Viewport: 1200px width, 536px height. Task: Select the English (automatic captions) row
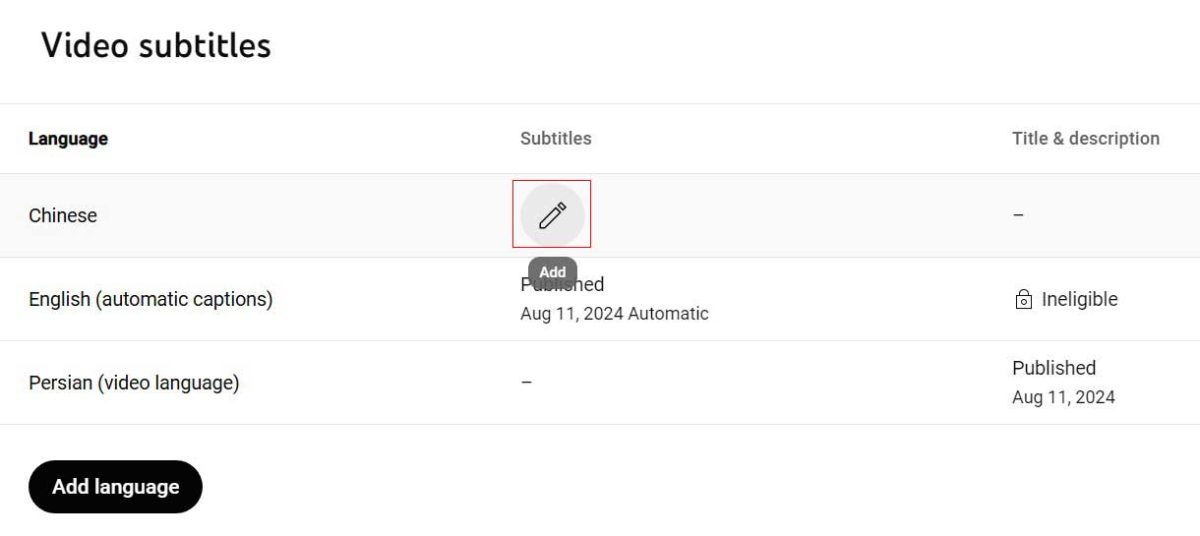pyautogui.click(x=600, y=299)
